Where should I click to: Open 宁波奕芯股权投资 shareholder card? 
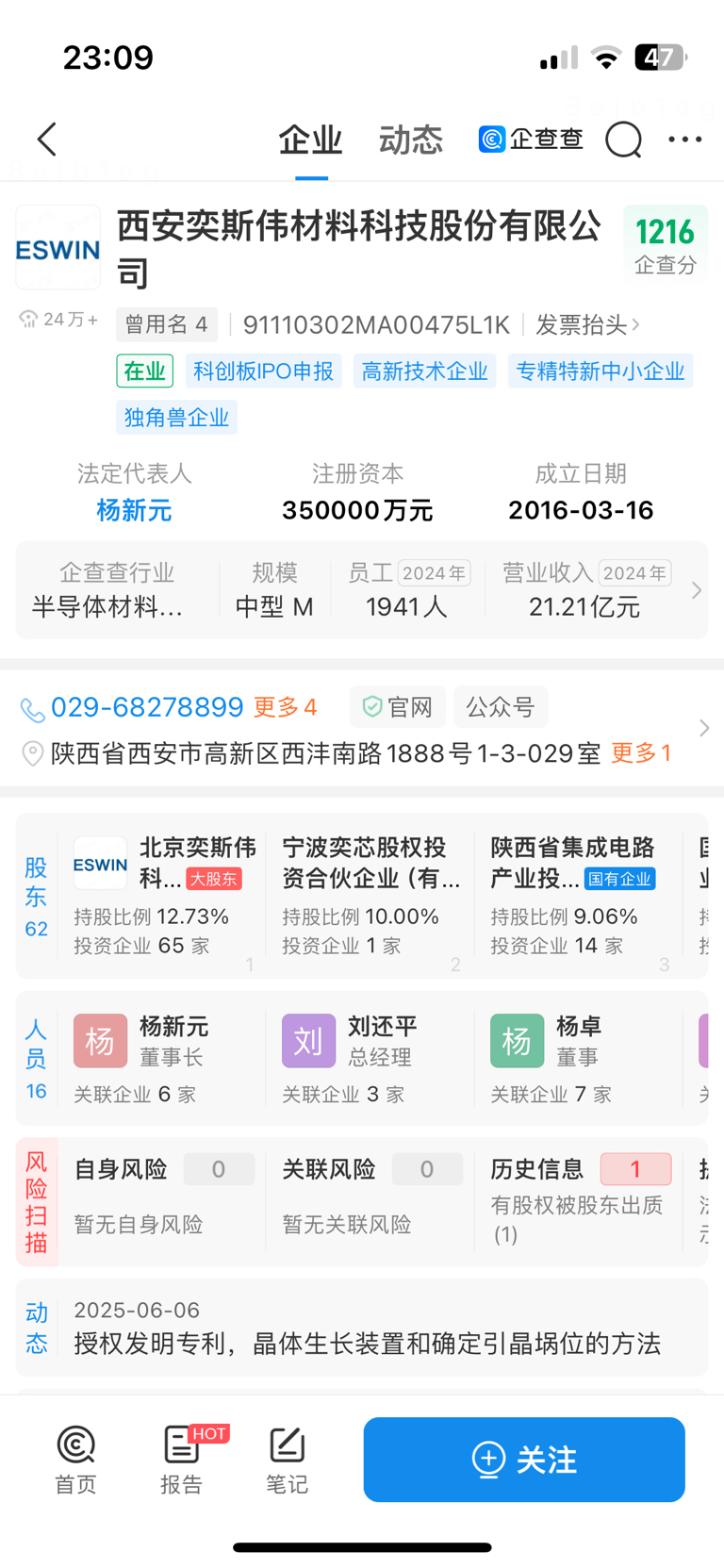tap(370, 896)
